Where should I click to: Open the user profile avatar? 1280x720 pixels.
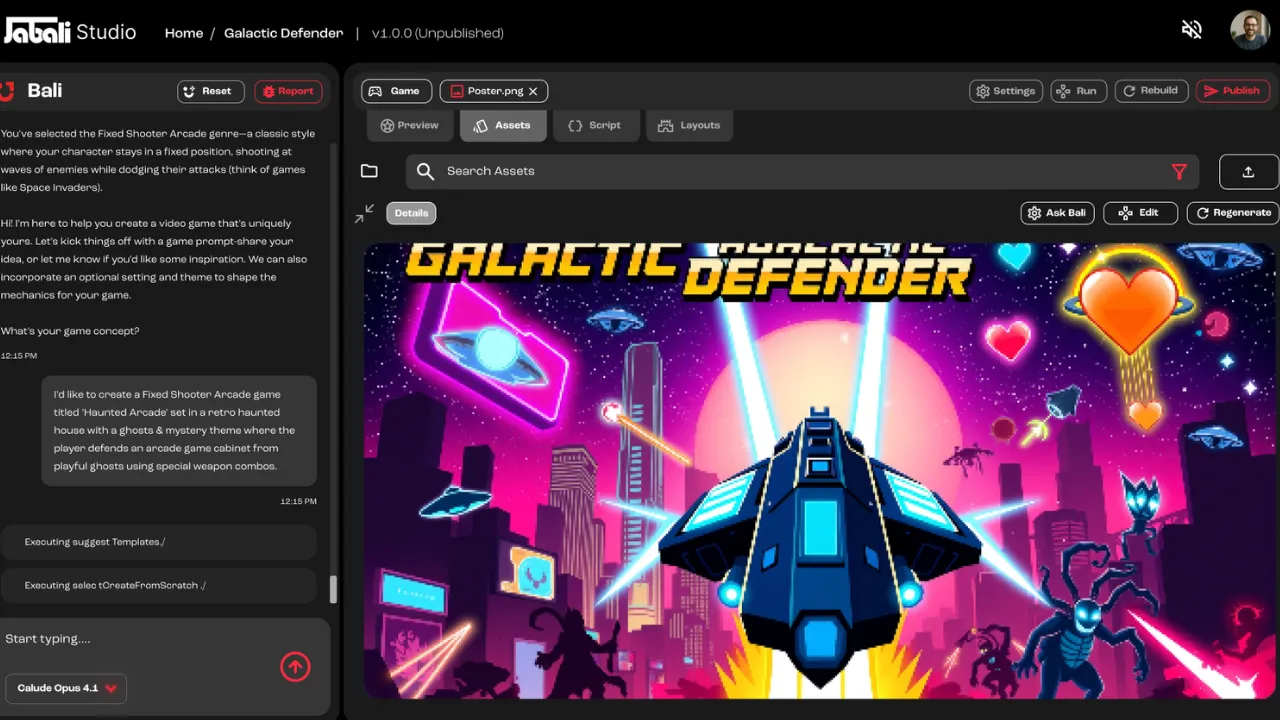(1250, 31)
